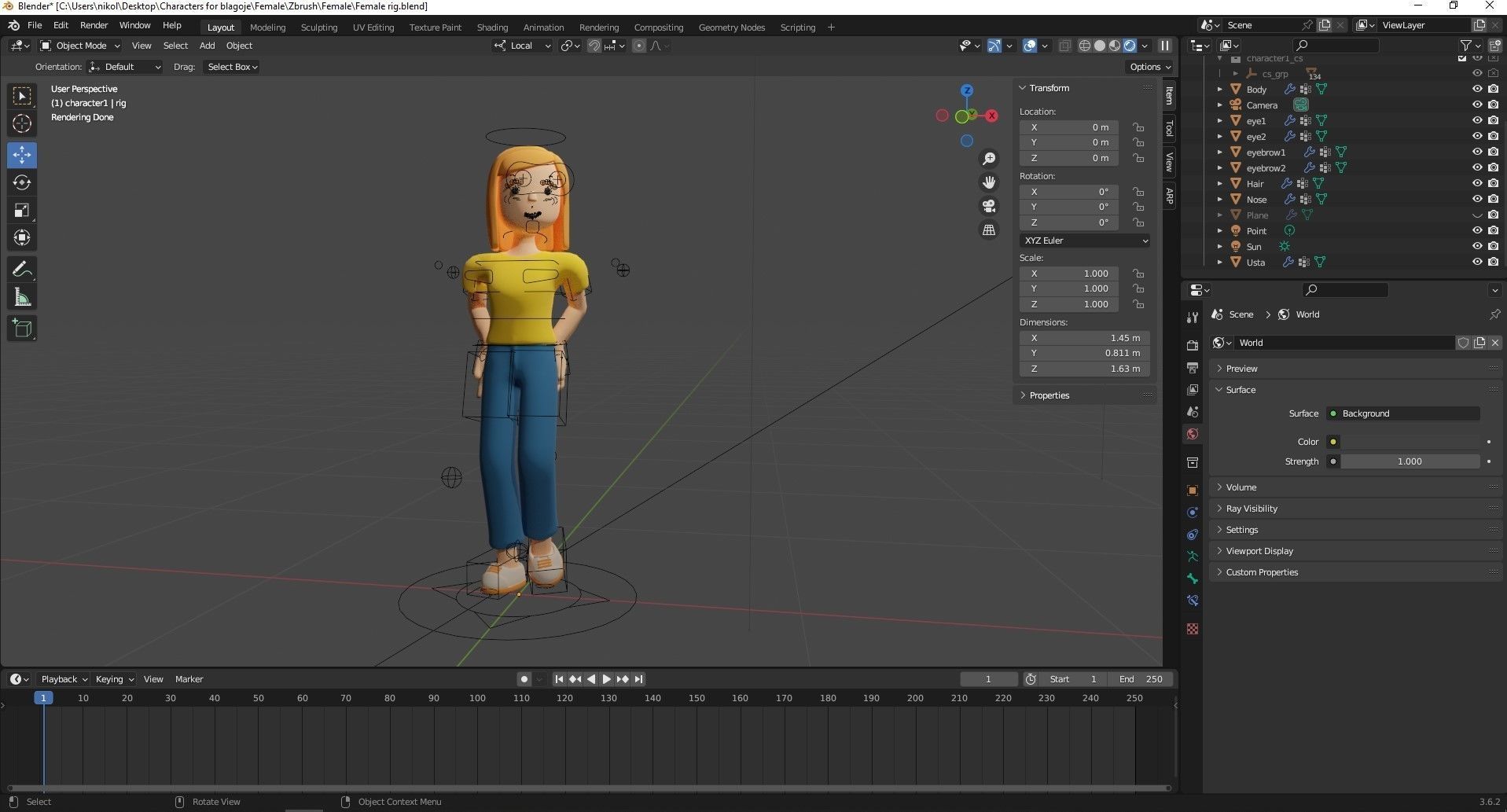Switch to the Sculpting workspace tab
Viewport: 1507px width, 812px height.
319,28
